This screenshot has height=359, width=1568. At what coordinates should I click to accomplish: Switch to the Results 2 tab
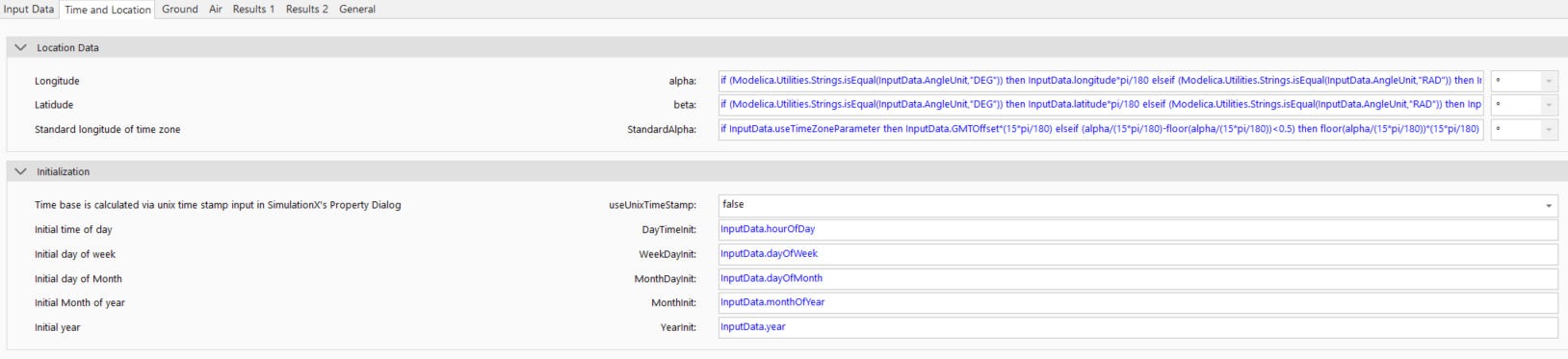306,9
